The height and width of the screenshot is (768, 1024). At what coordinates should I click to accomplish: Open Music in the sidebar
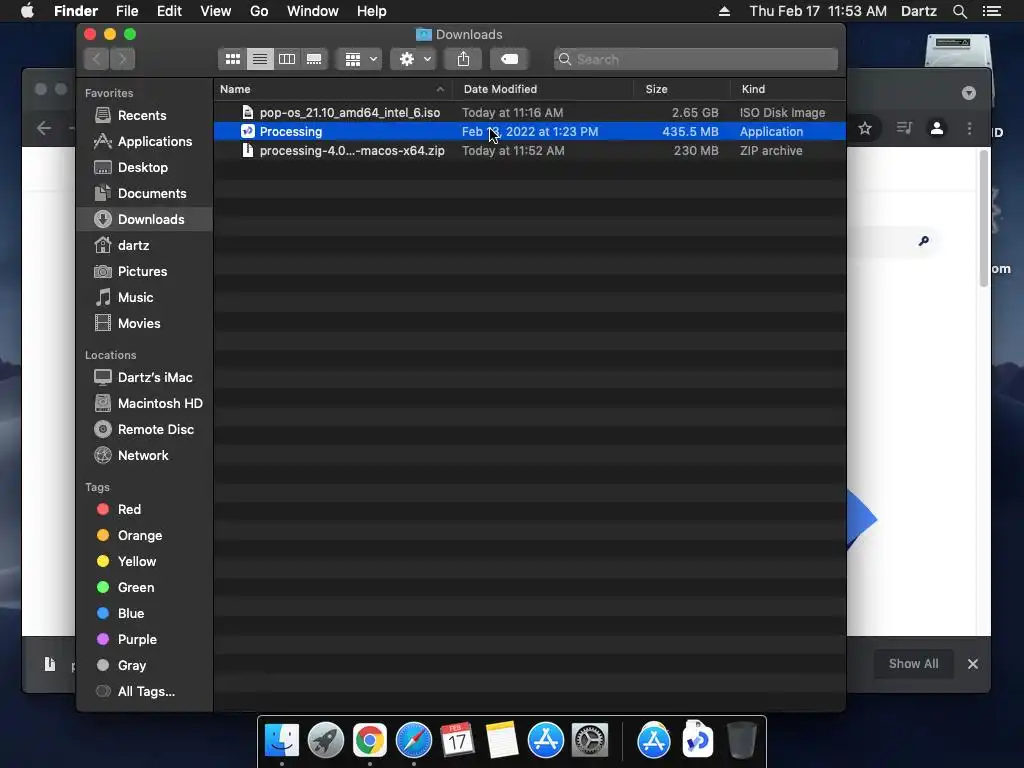(144, 298)
